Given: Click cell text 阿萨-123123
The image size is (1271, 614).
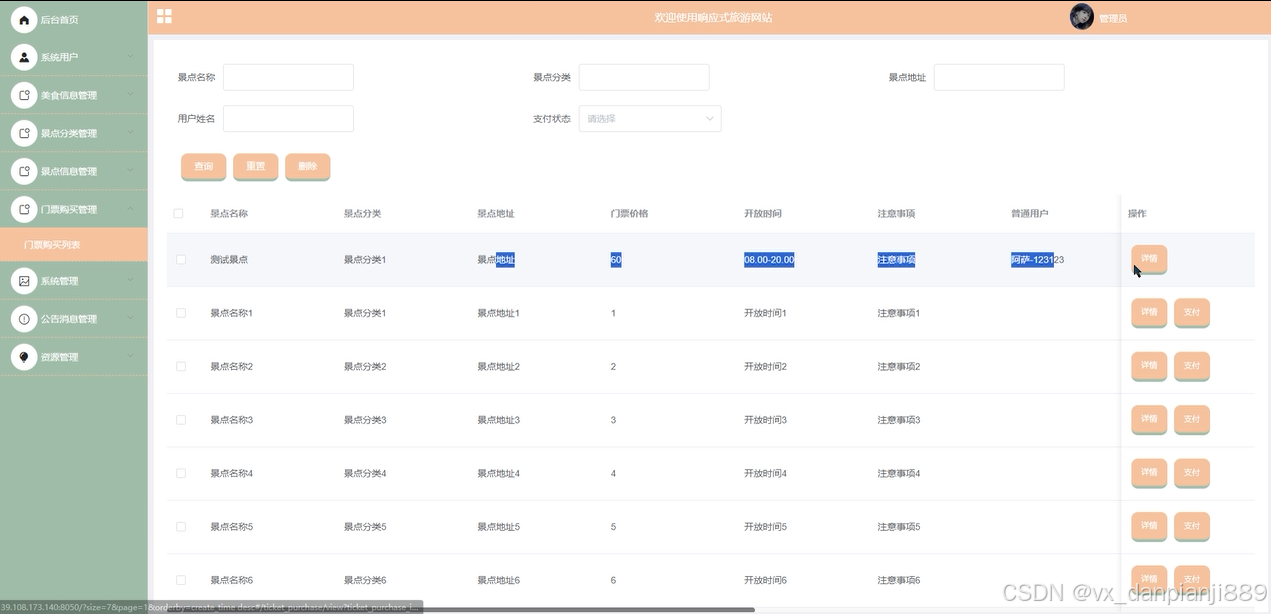Looking at the screenshot, I should [x=1037, y=260].
